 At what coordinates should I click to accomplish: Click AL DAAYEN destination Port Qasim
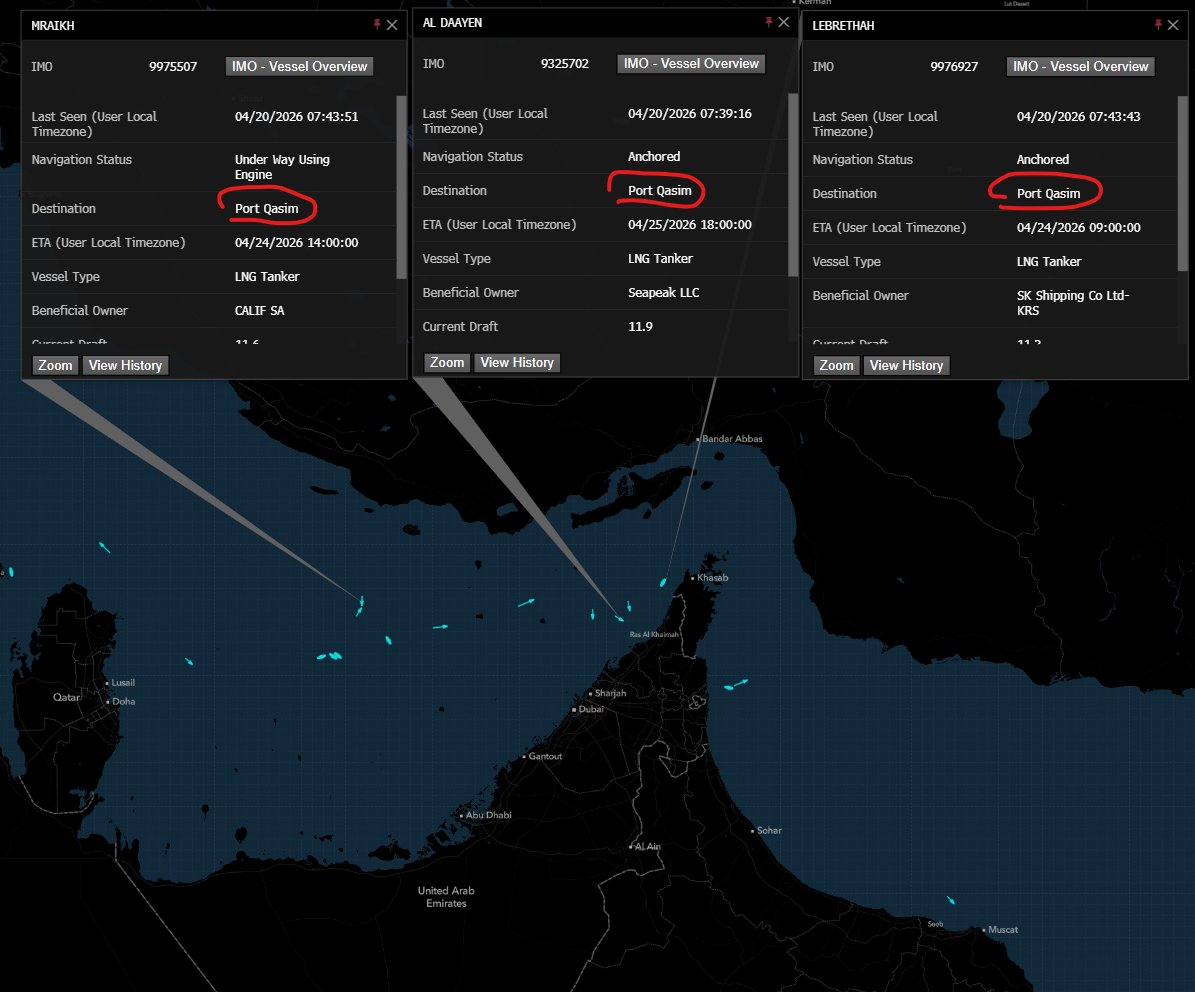(660, 190)
